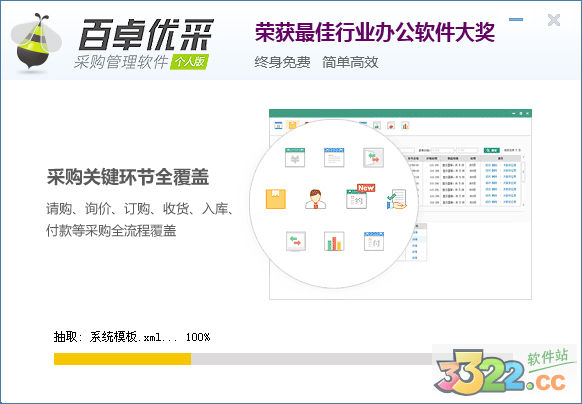The height and width of the screenshot is (404, 582).
Task: Select the 约 calendar icon marked New
Action: coord(357,199)
